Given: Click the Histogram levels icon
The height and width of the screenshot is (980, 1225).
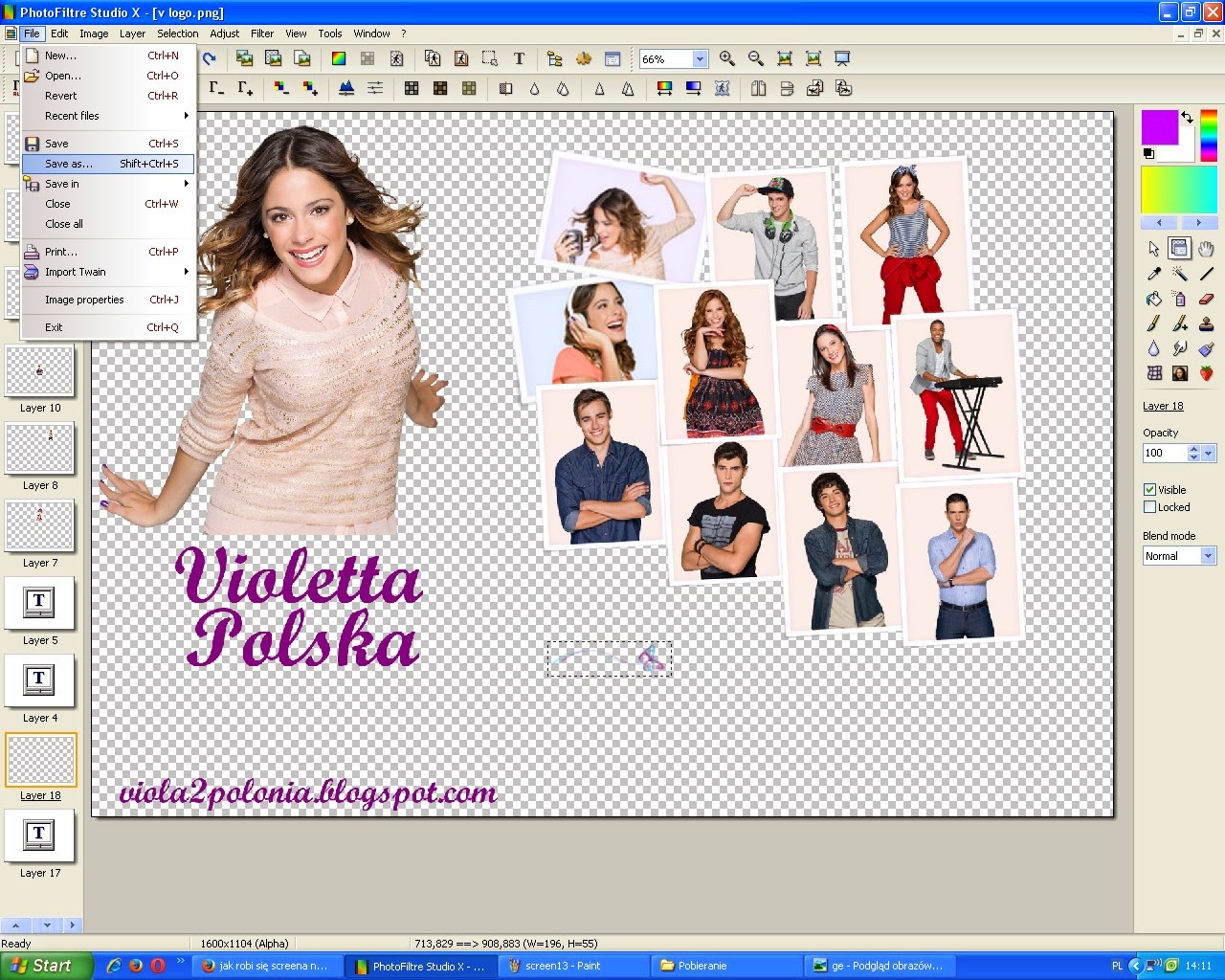Looking at the screenshot, I should click(346, 88).
